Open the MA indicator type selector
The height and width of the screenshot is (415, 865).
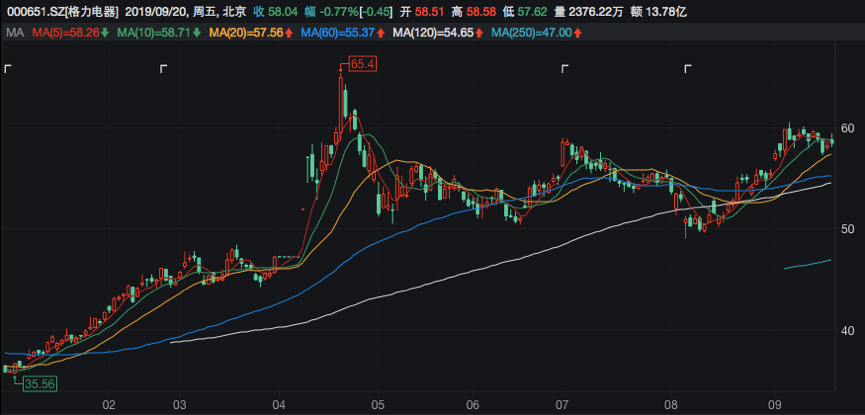pyautogui.click(x=14, y=33)
